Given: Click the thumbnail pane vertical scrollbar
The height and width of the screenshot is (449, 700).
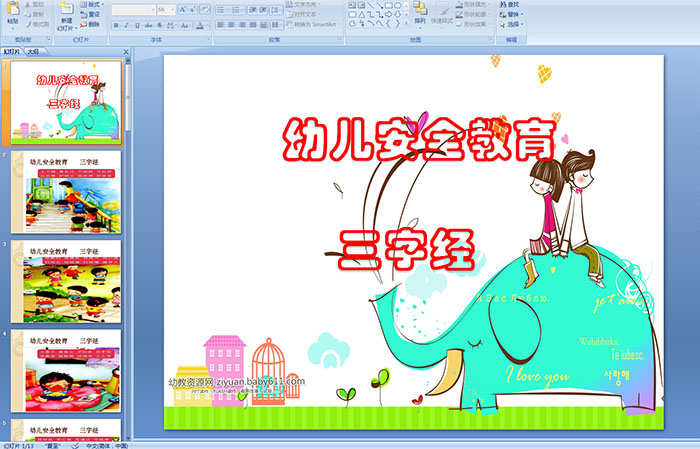Looking at the screenshot, I should pos(129,250).
